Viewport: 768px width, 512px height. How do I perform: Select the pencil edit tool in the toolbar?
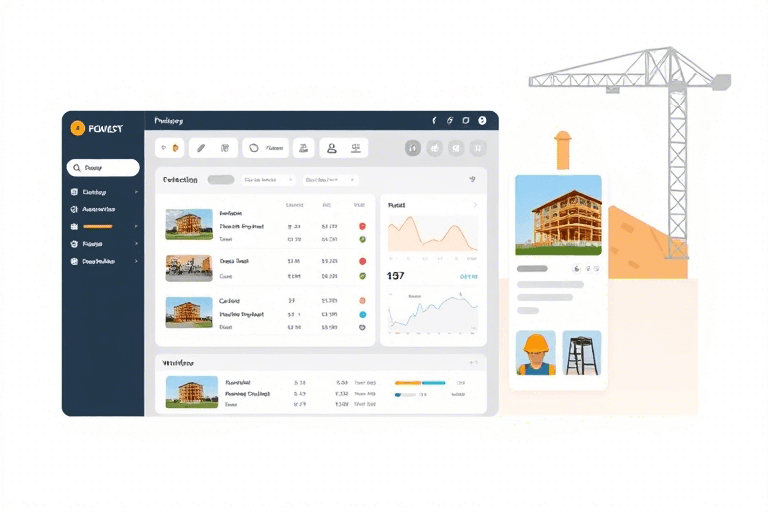pyautogui.click(x=201, y=148)
